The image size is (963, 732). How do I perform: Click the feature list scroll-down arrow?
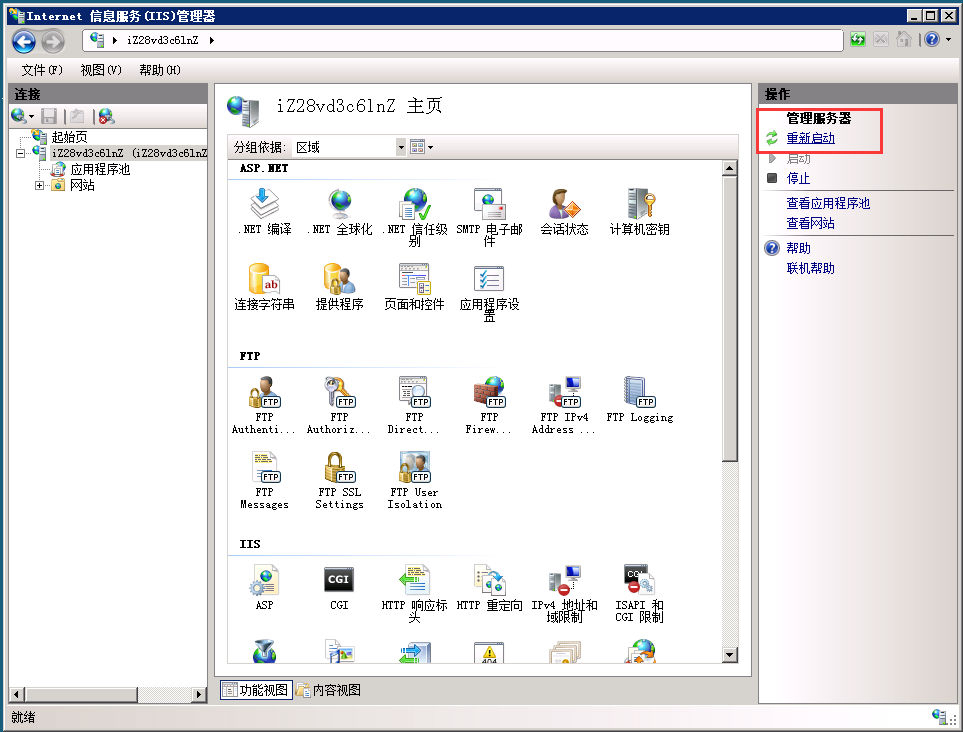pos(729,654)
